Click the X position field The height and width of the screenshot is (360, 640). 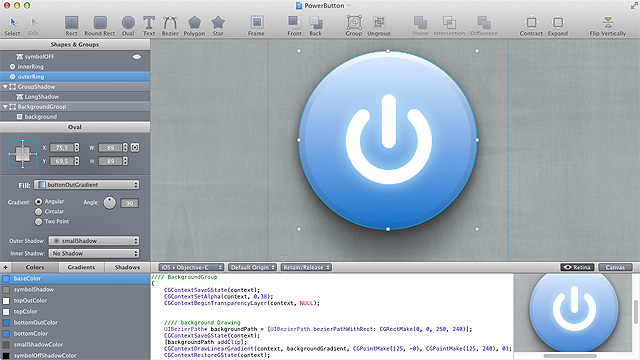point(62,147)
